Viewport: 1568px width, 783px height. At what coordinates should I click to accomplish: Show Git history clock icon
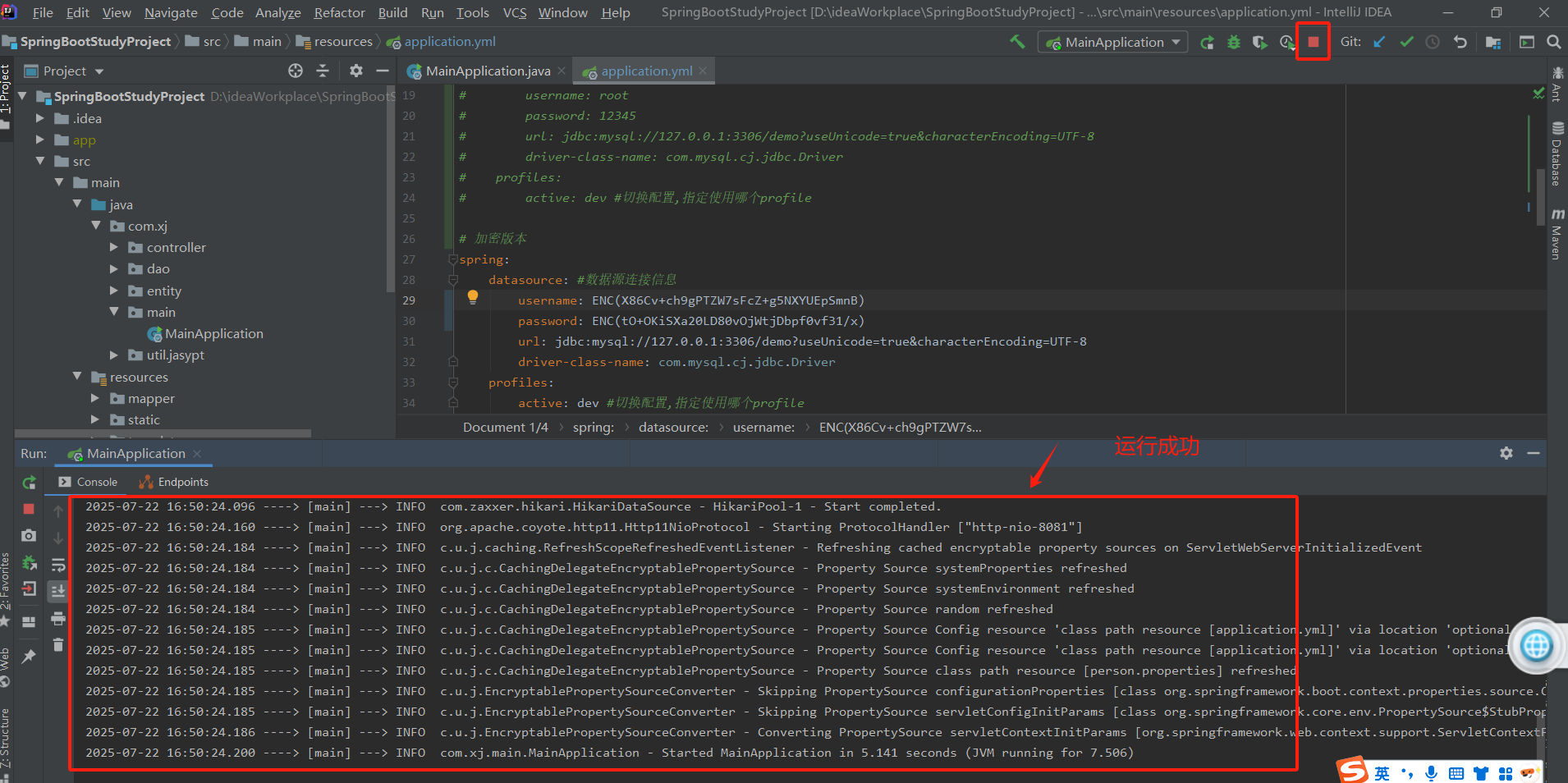tap(1433, 42)
